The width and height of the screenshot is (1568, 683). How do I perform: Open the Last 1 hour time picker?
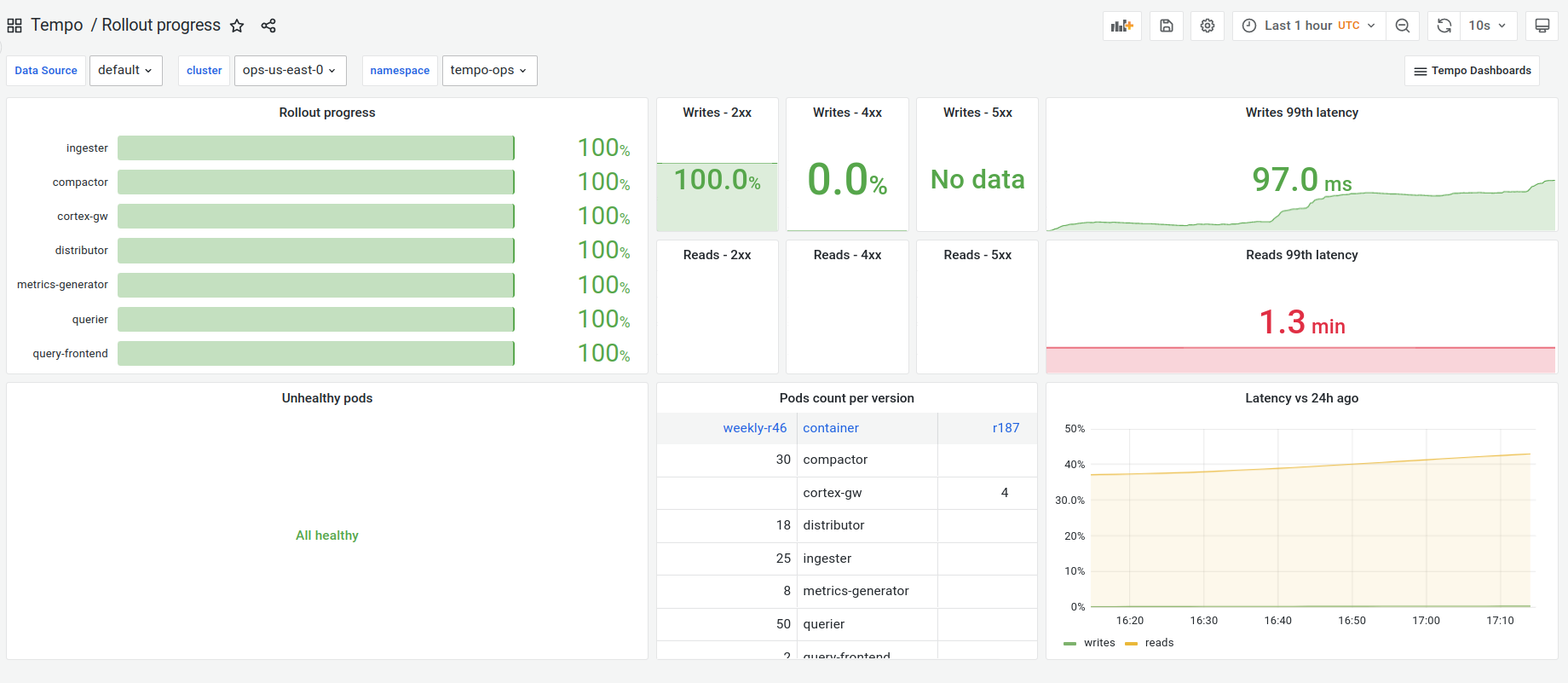[1309, 26]
